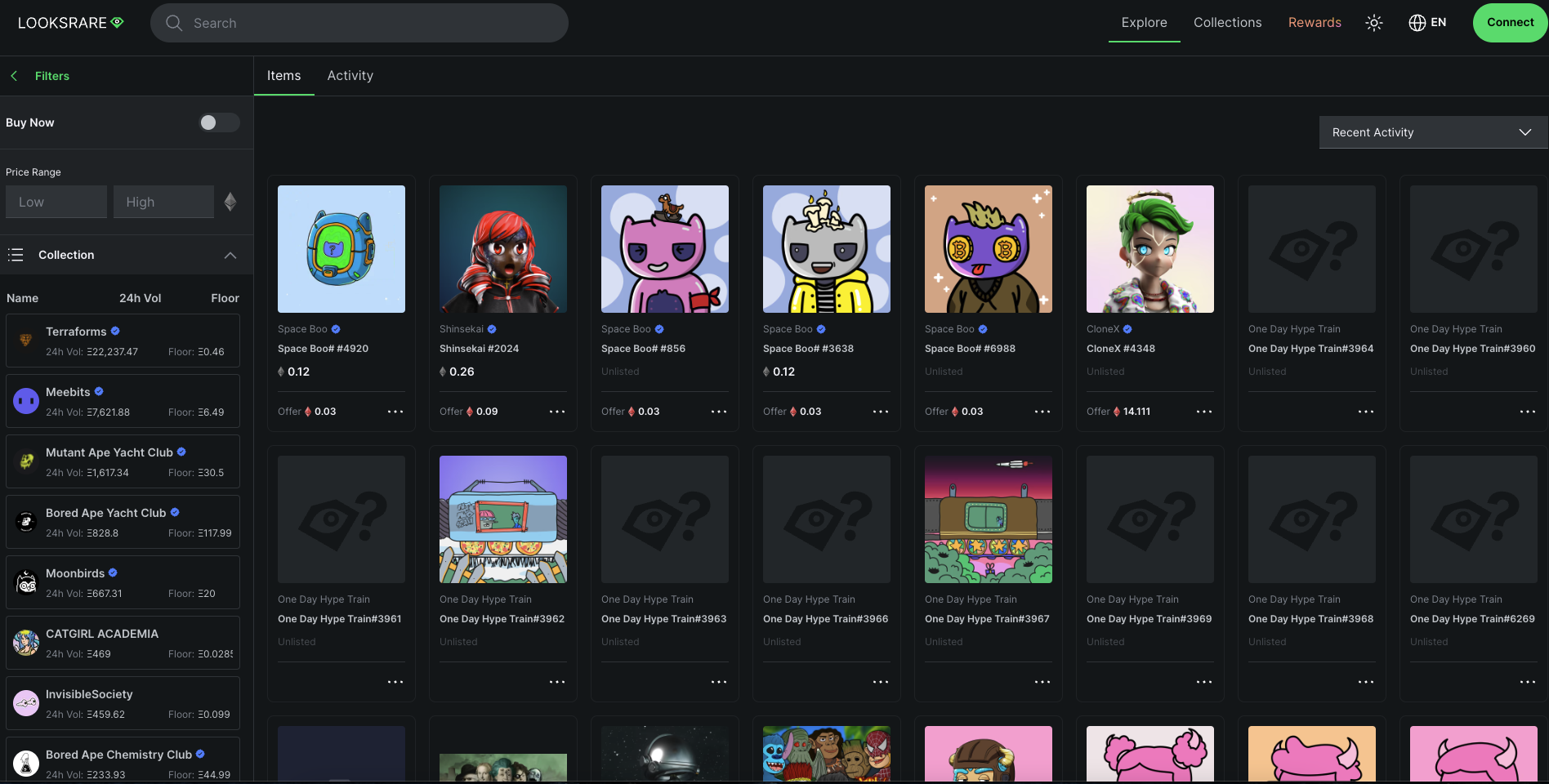This screenshot has width=1549, height=784.
Task: Click the Name column header
Action: click(x=23, y=298)
